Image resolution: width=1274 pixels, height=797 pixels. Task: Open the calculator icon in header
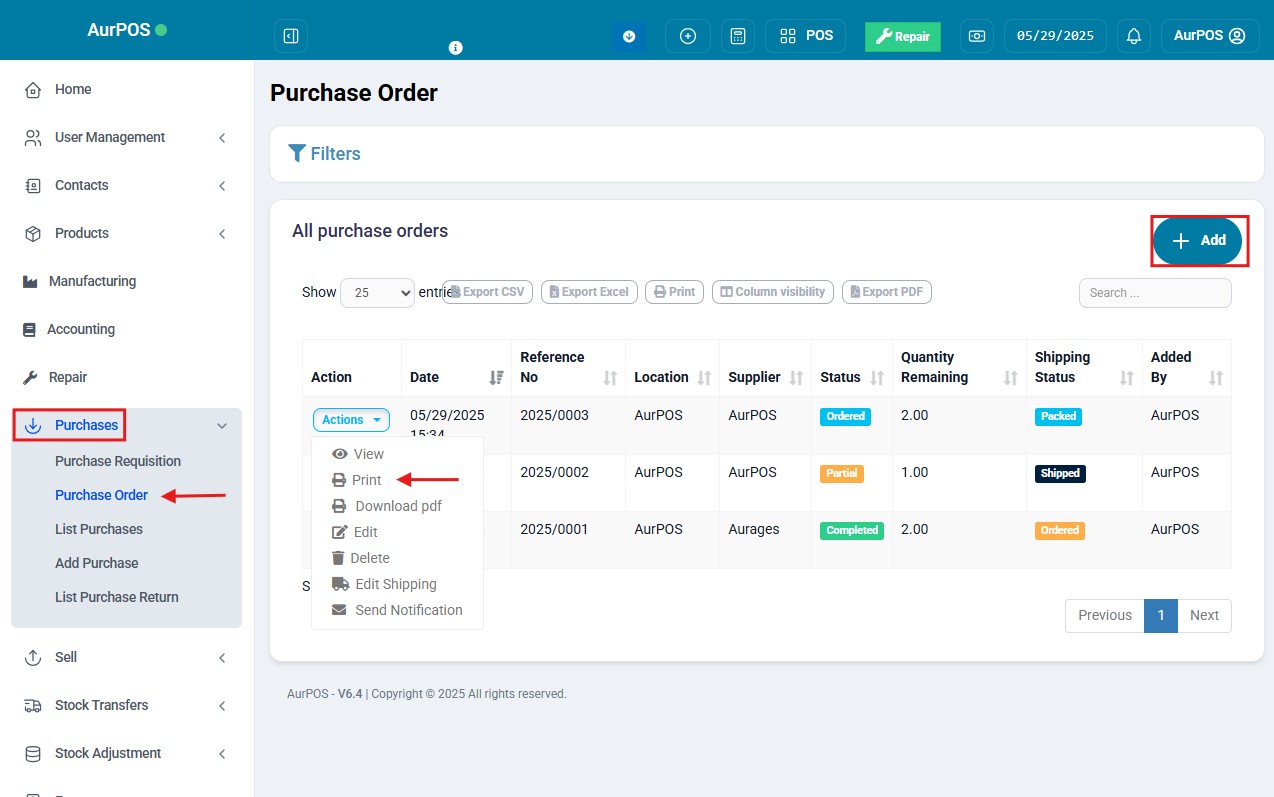point(738,36)
